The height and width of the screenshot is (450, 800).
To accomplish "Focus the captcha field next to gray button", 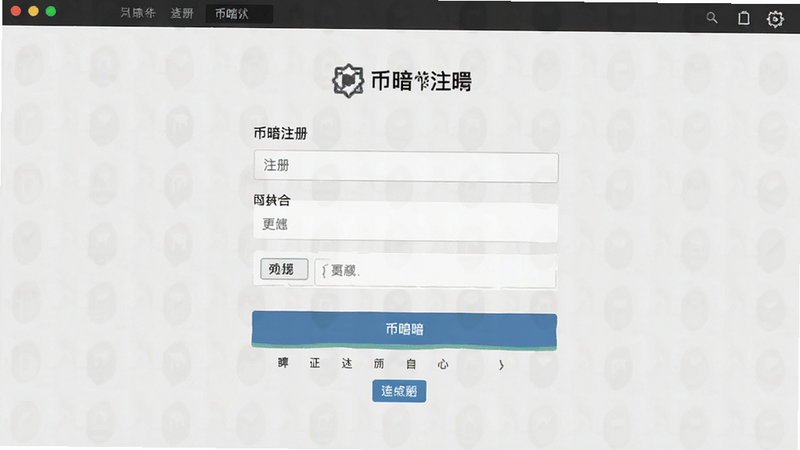I will [435, 271].
